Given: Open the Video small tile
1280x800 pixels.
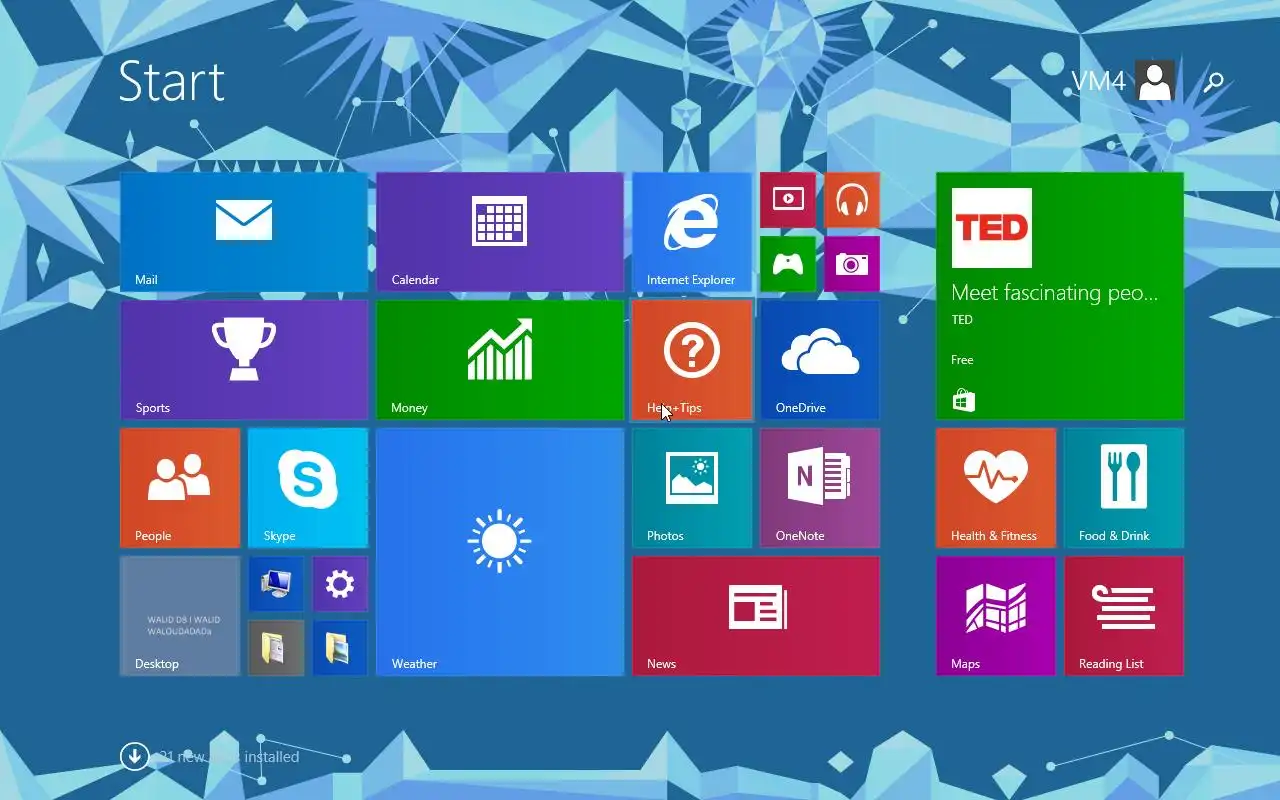Looking at the screenshot, I should (788, 200).
